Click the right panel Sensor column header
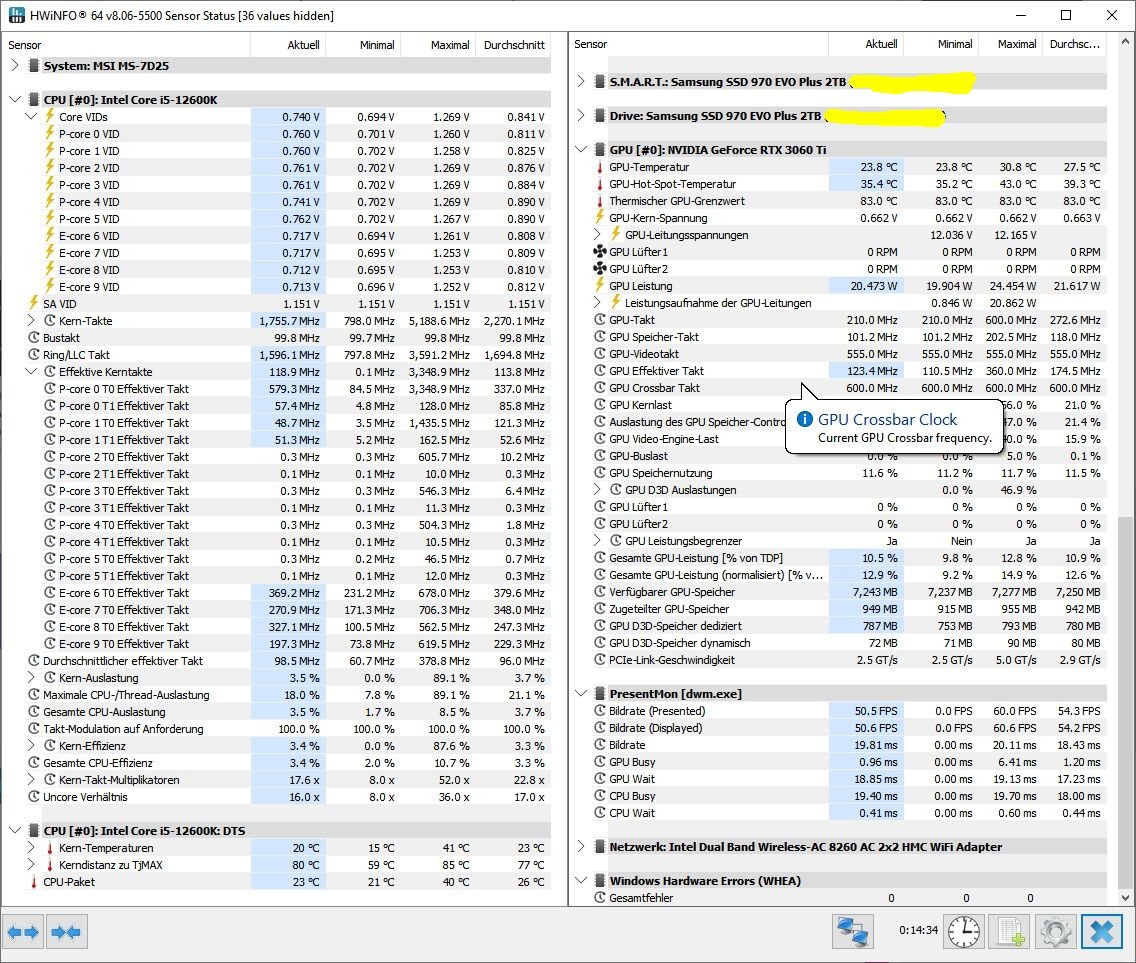 click(699, 44)
